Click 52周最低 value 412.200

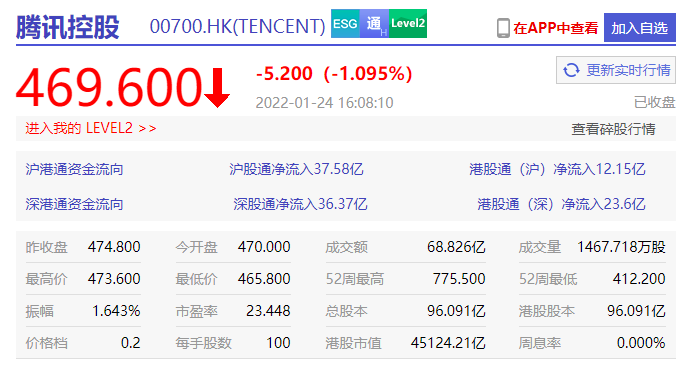[x=639, y=279]
